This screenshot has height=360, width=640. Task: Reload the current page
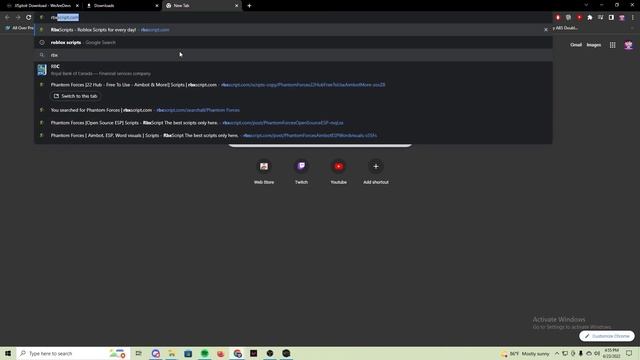[x=29, y=18]
